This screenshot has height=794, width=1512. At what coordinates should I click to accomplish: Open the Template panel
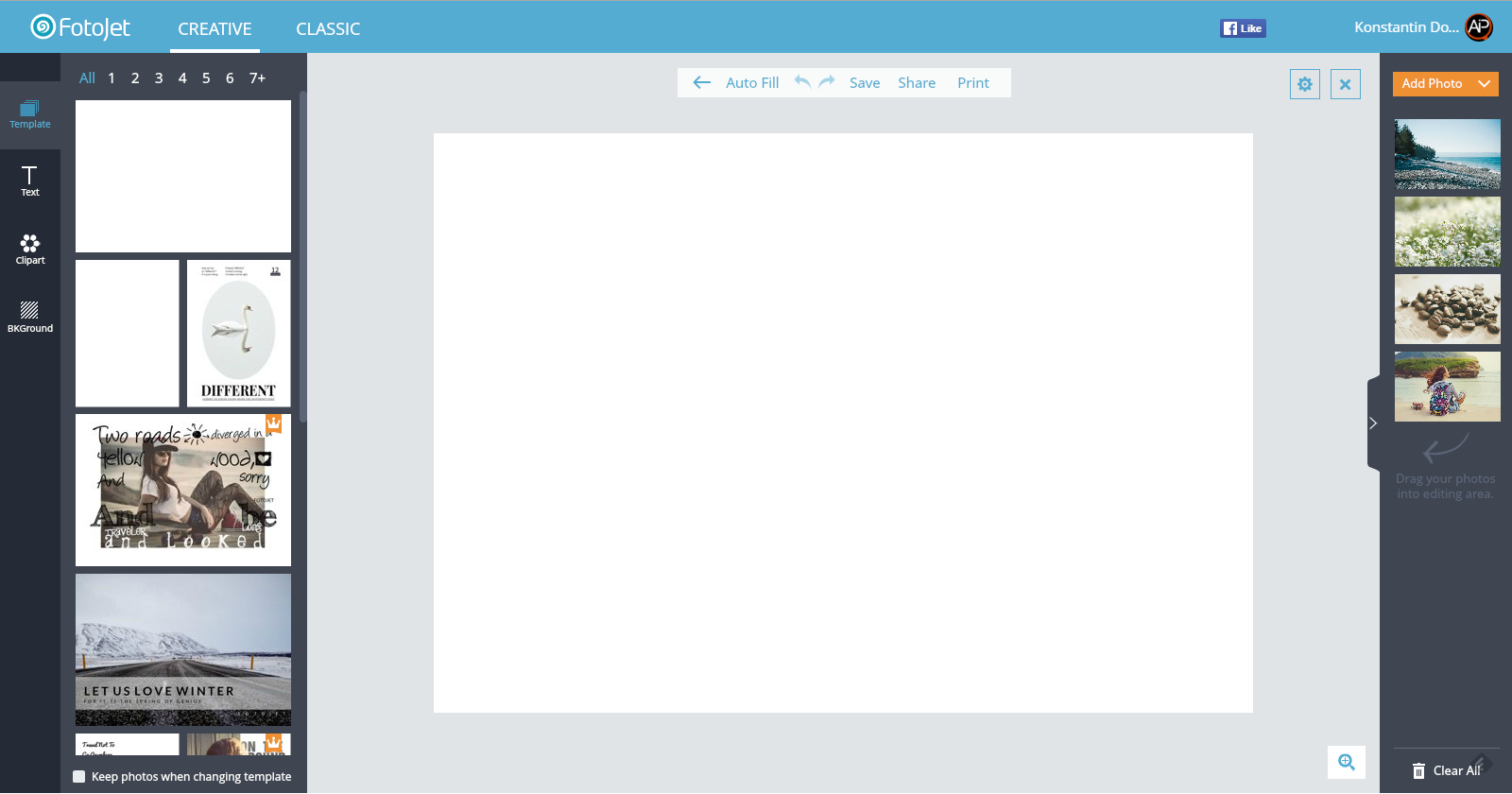[x=30, y=115]
